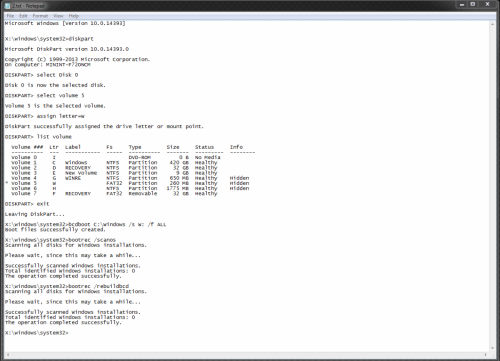Click the horizontal scrollbar left arrow
Image resolution: width=500 pixels, height=361 pixels.
7,355
